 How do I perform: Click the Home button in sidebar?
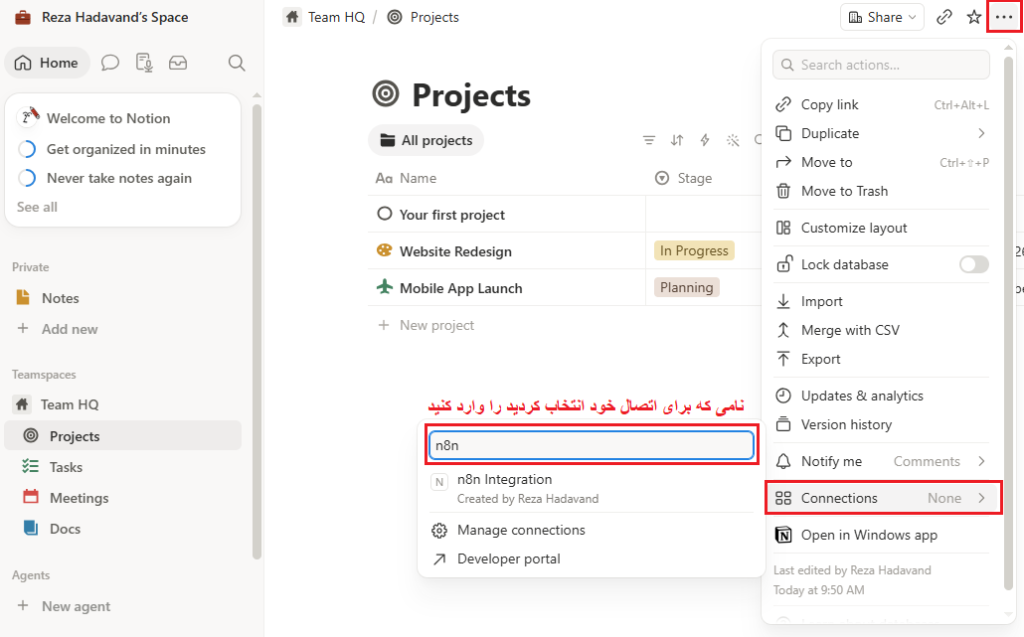(x=47, y=63)
